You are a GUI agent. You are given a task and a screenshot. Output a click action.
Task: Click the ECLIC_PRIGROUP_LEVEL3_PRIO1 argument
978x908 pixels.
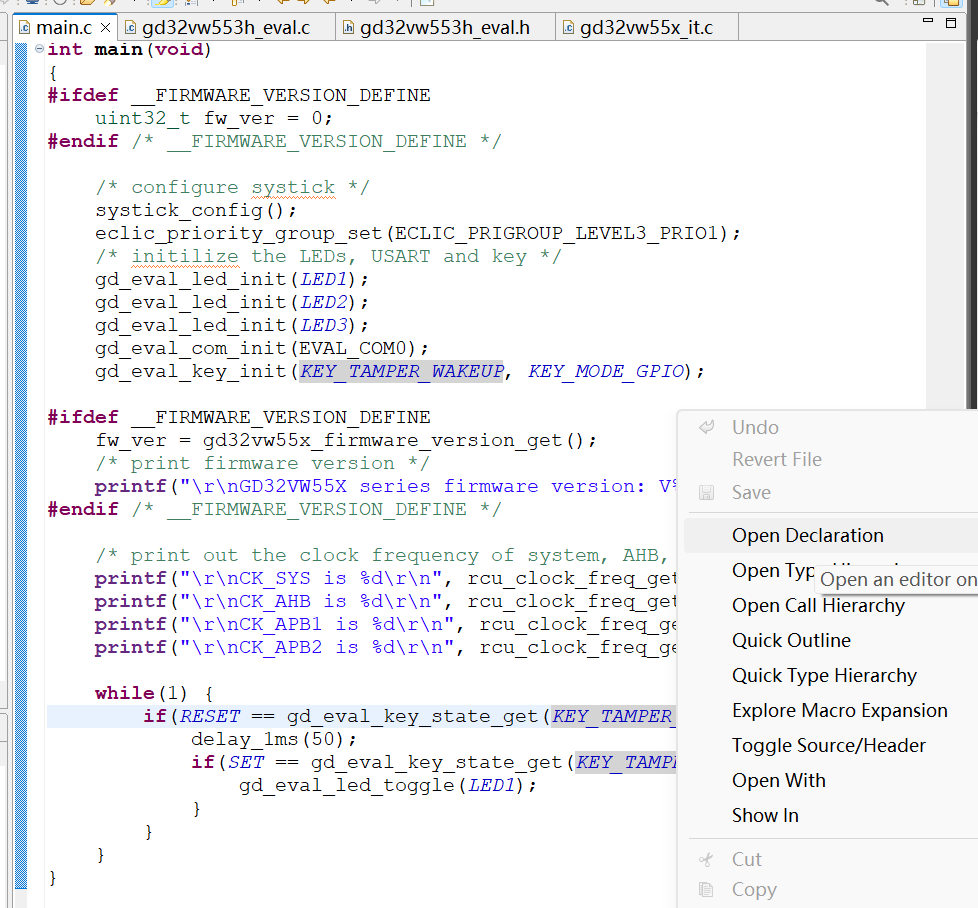tap(557, 233)
